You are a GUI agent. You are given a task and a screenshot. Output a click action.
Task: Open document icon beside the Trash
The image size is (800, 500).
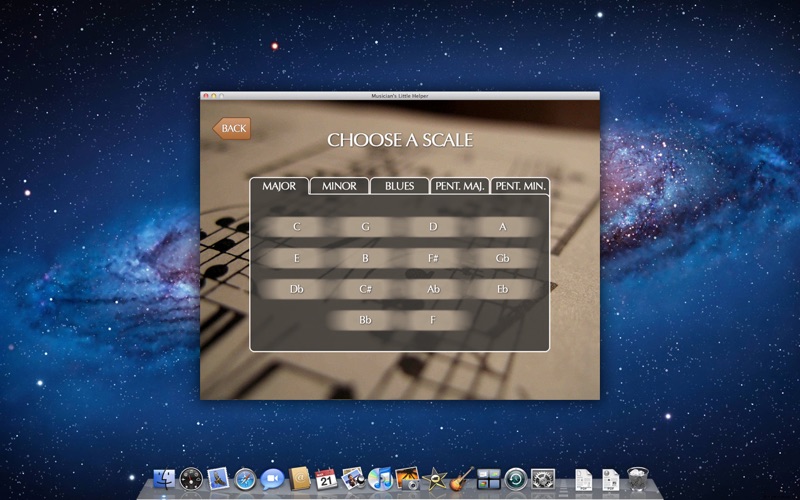point(610,480)
